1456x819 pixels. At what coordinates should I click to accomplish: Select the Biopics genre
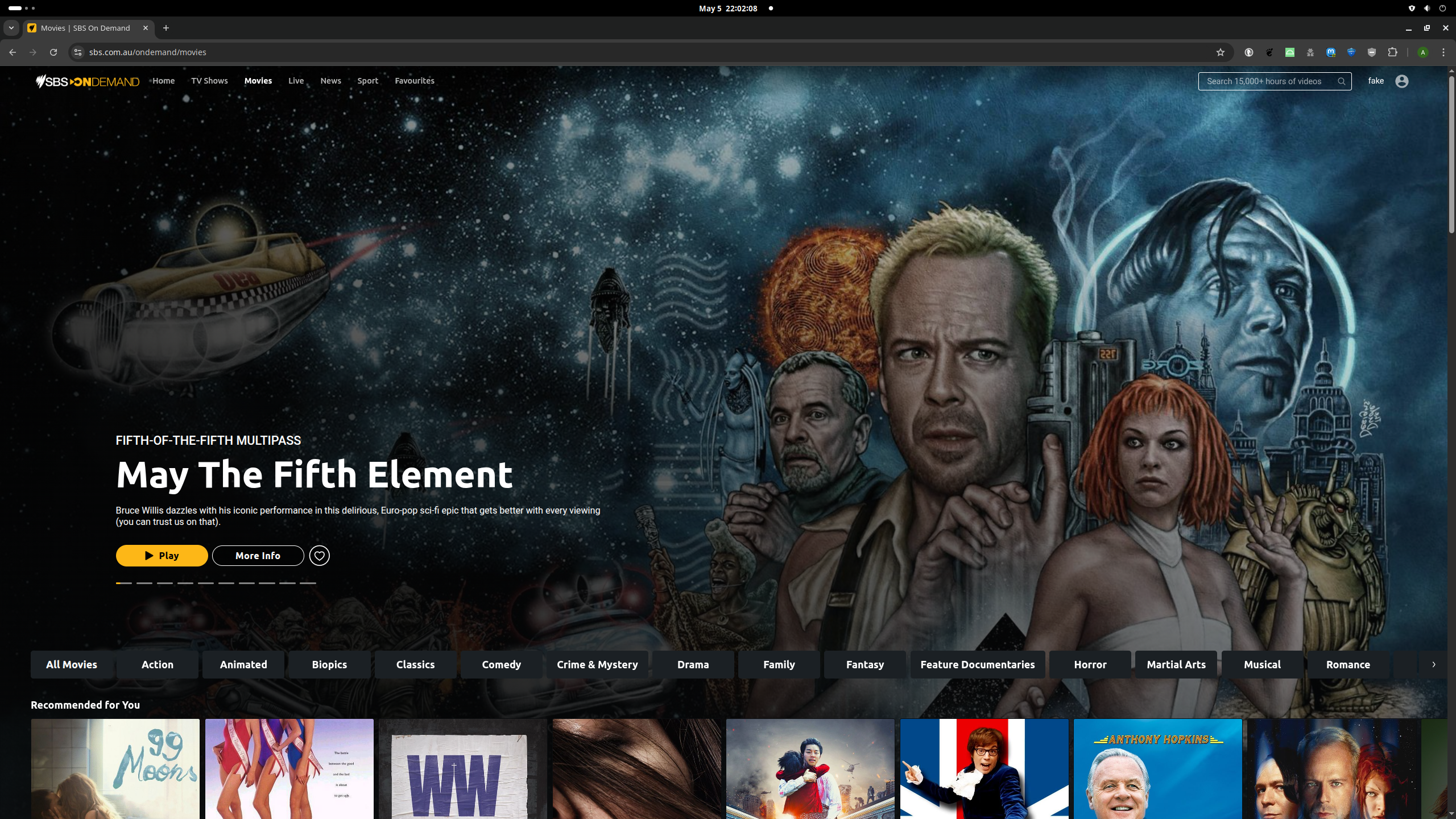329,664
